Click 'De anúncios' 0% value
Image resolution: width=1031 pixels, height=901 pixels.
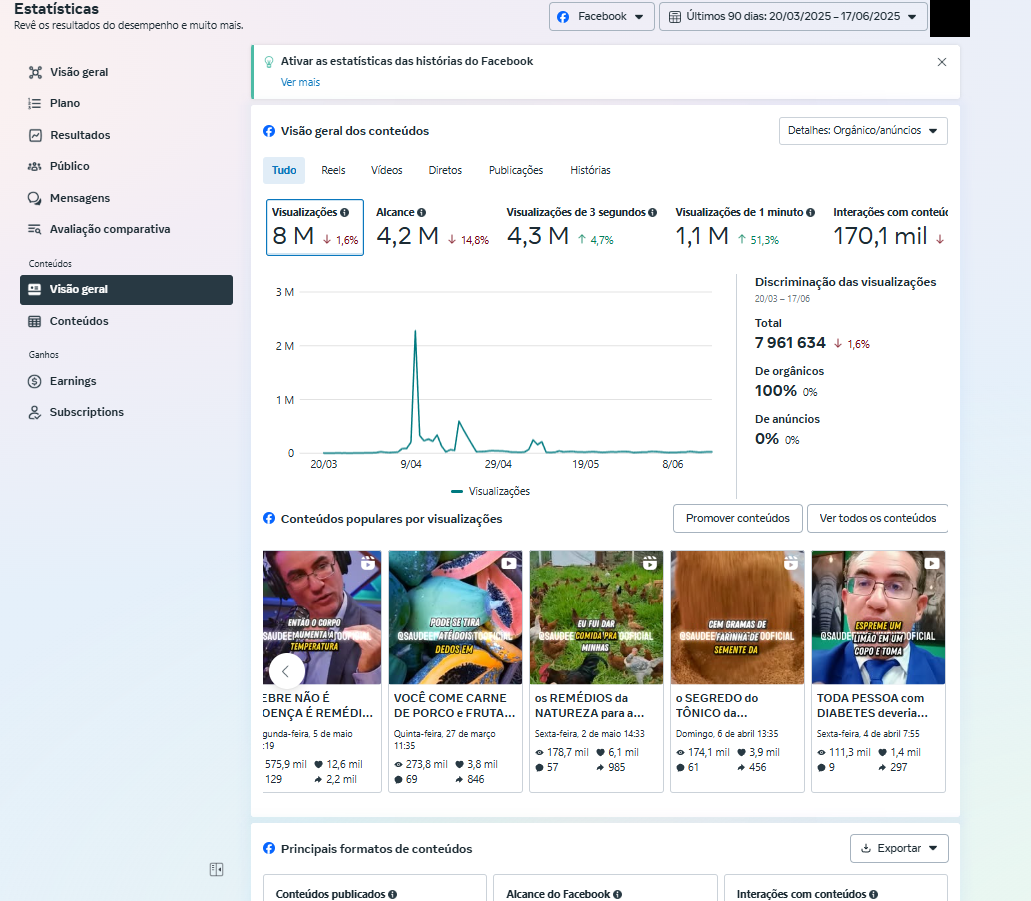pos(767,439)
